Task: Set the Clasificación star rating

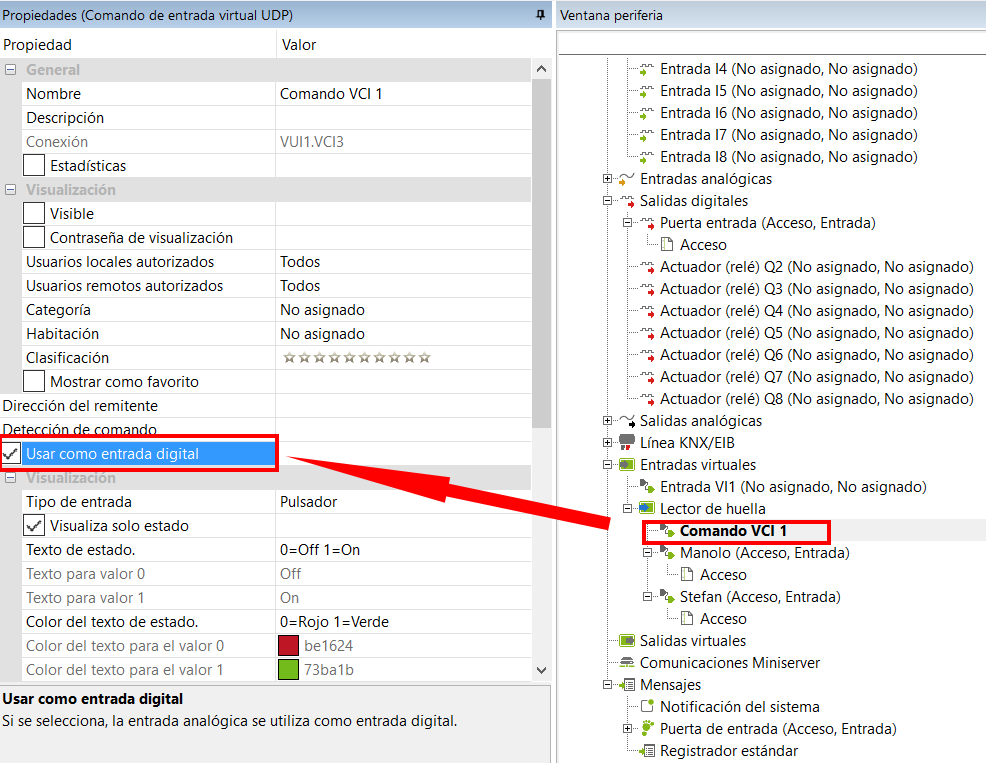Action: (x=357, y=358)
